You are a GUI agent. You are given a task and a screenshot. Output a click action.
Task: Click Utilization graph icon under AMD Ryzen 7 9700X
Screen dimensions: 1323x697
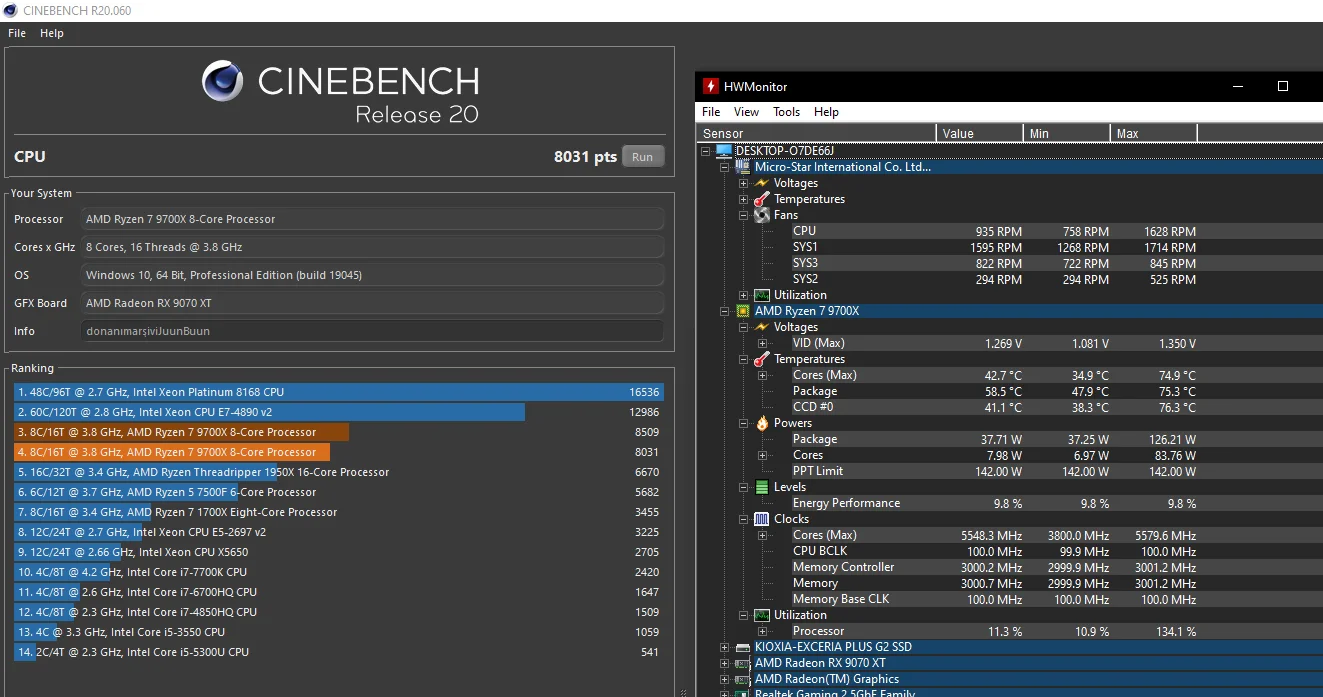762,615
